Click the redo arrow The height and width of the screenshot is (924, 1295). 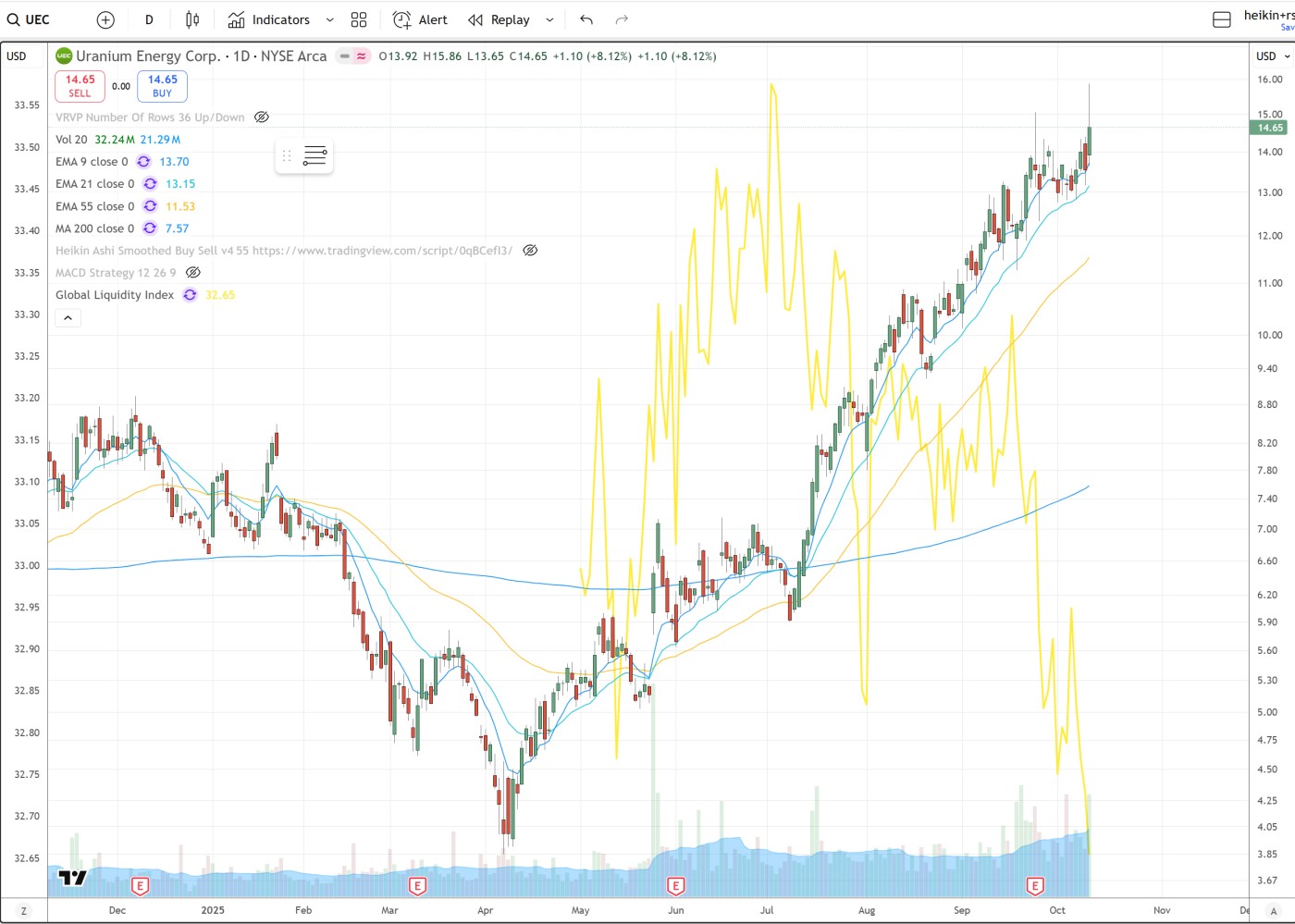tap(622, 19)
